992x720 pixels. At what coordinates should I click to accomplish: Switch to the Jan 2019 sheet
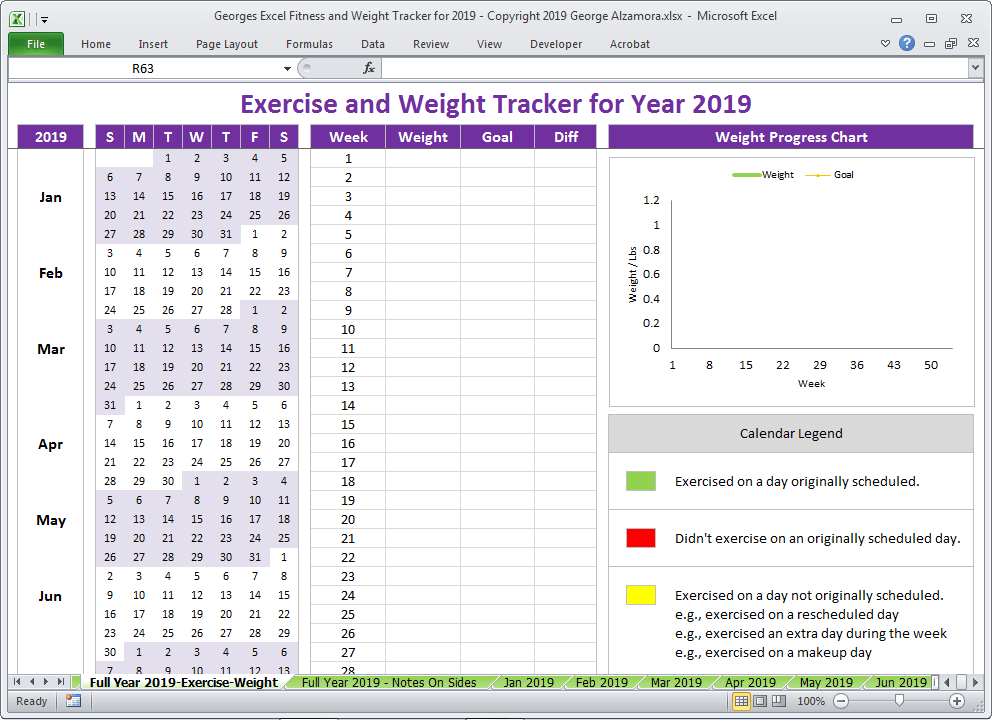(528, 683)
